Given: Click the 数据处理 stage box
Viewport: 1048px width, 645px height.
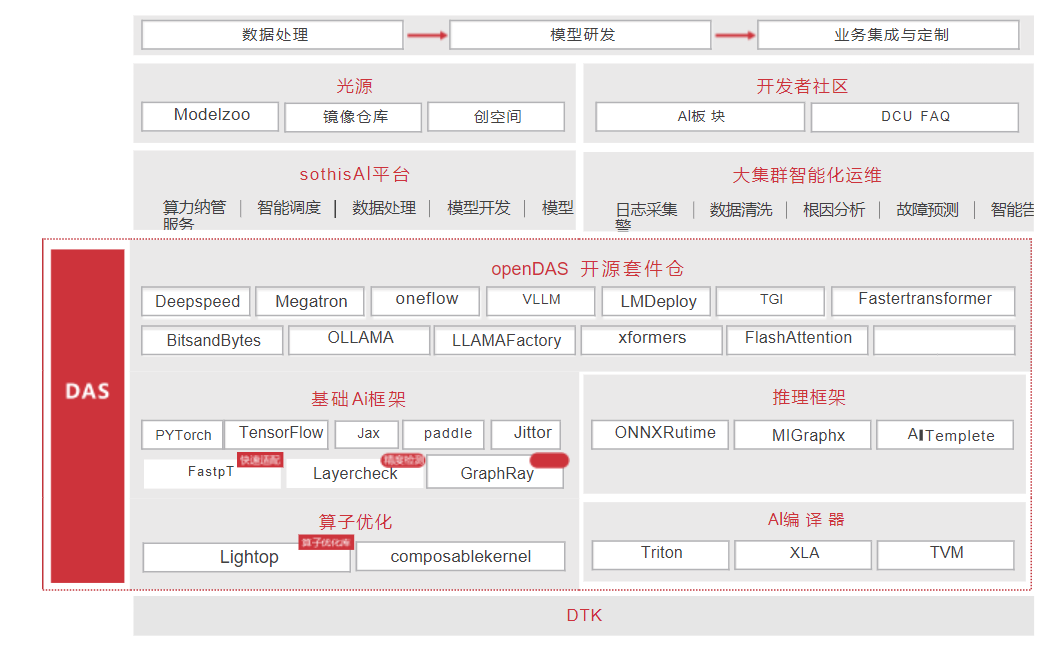Looking at the screenshot, I should pyautogui.click(x=272, y=35).
